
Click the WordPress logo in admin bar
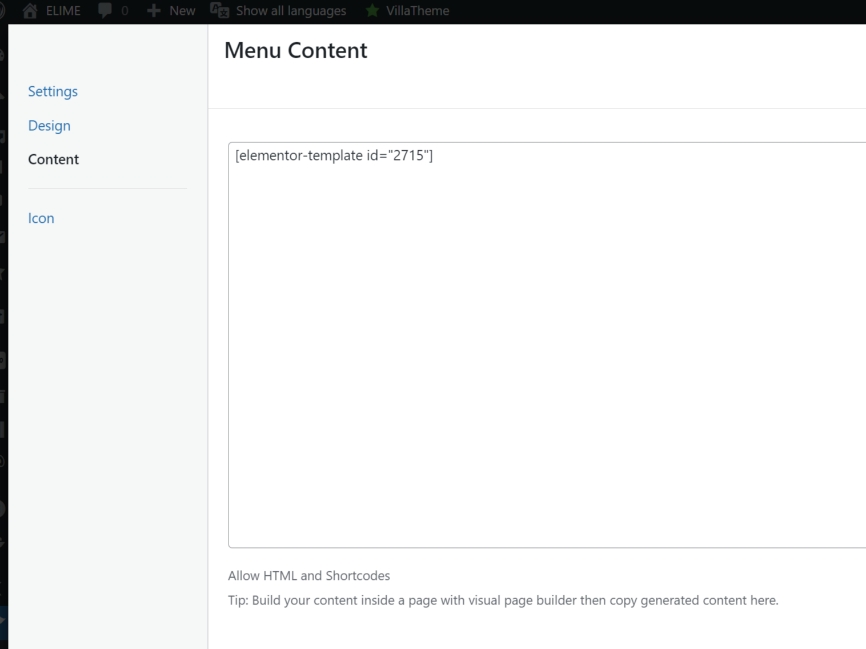[3, 11]
